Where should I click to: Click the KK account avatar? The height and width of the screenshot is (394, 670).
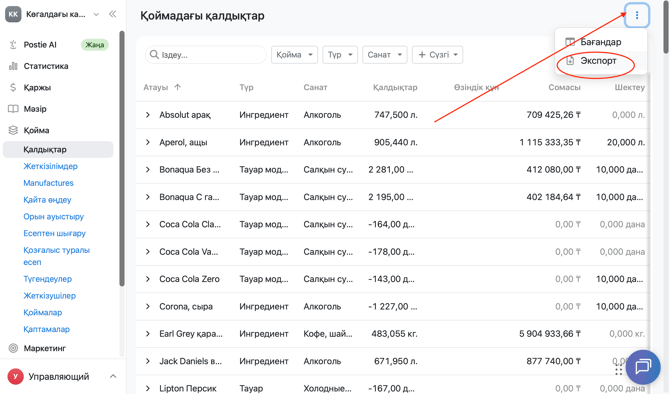point(13,14)
